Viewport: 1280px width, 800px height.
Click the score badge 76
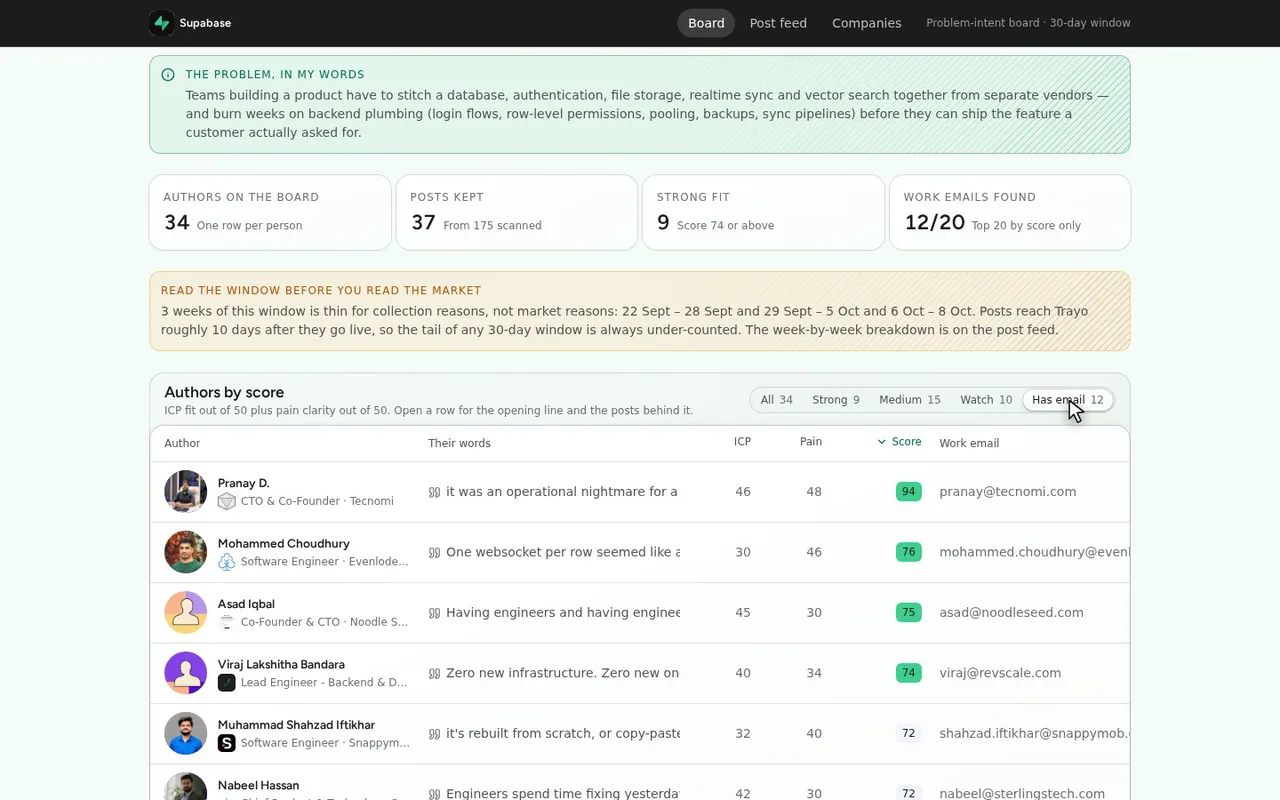tap(909, 552)
